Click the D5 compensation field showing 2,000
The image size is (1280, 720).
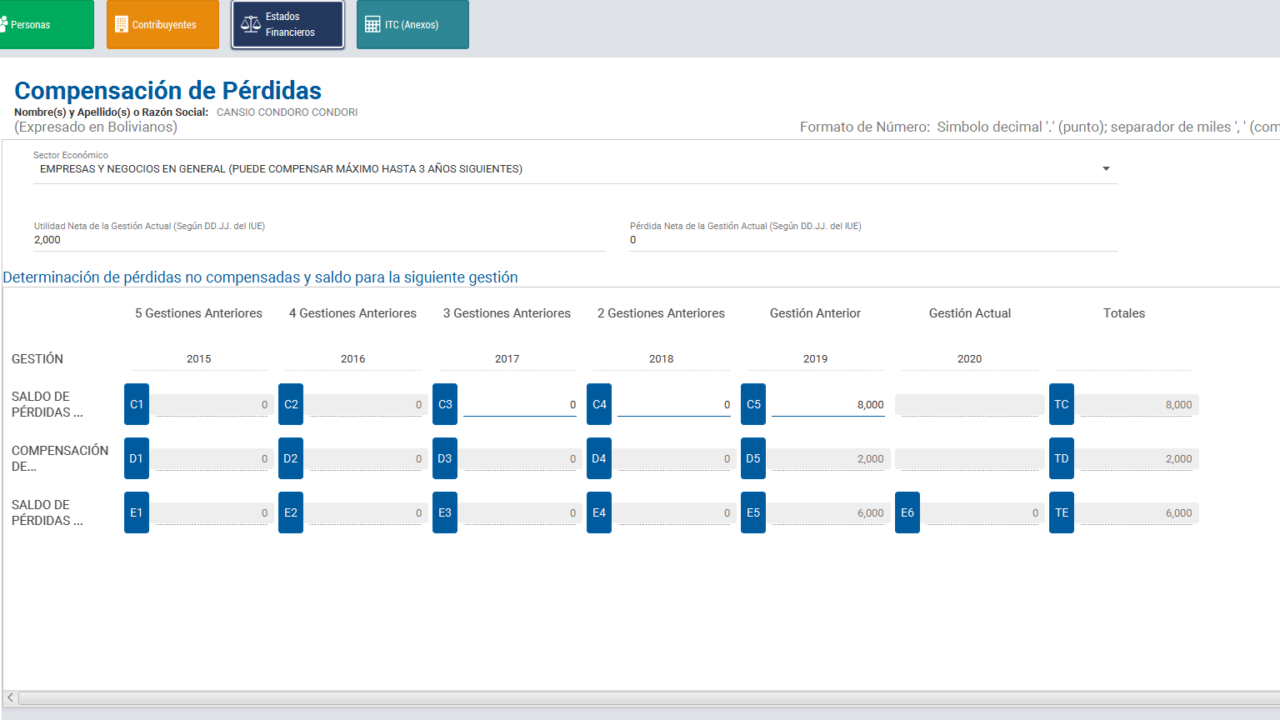(x=827, y=459)
